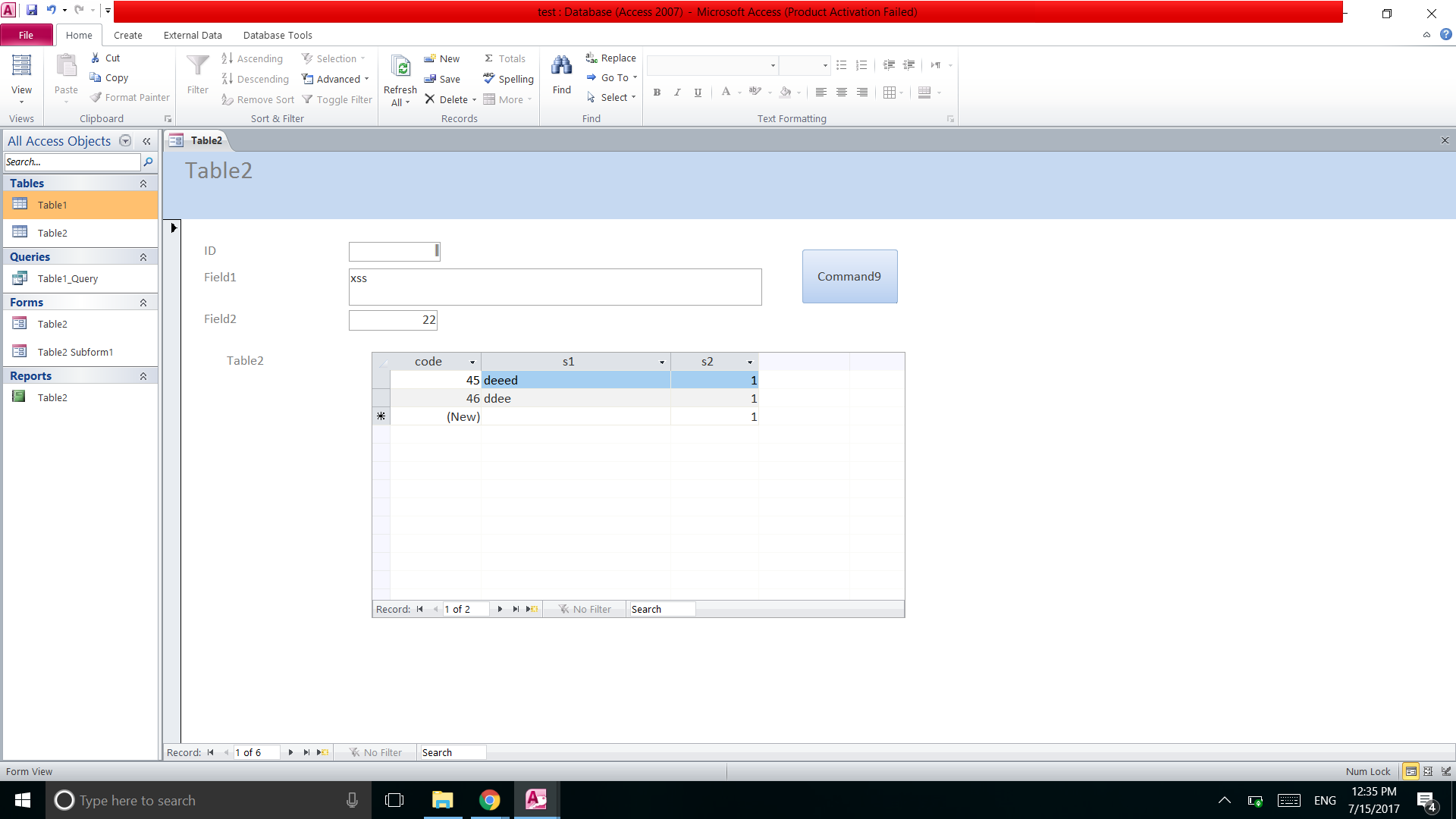Screen dimensions: 1456x819
Task: Go to next record in main form
Action: 290,752
